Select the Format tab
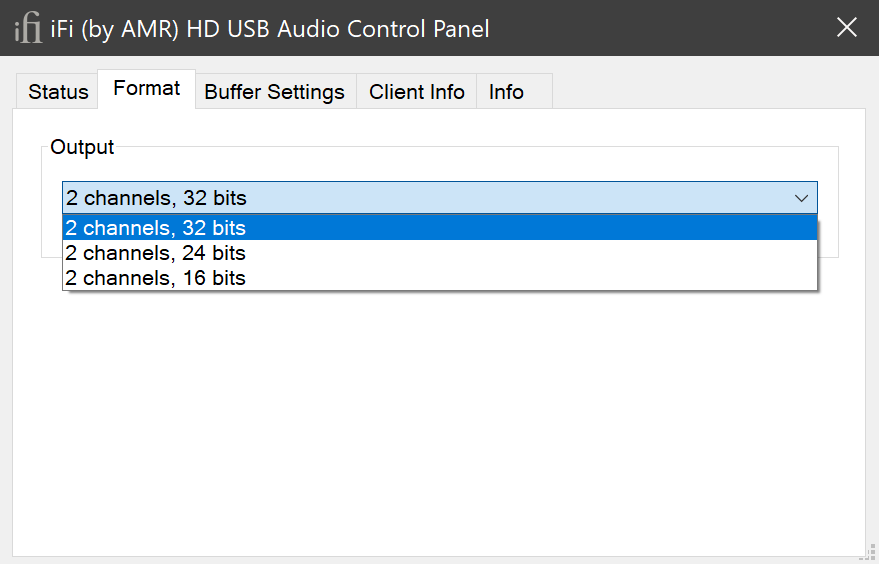Image resolution: width=879 pixels, height=564 pixels. point(147,89)
